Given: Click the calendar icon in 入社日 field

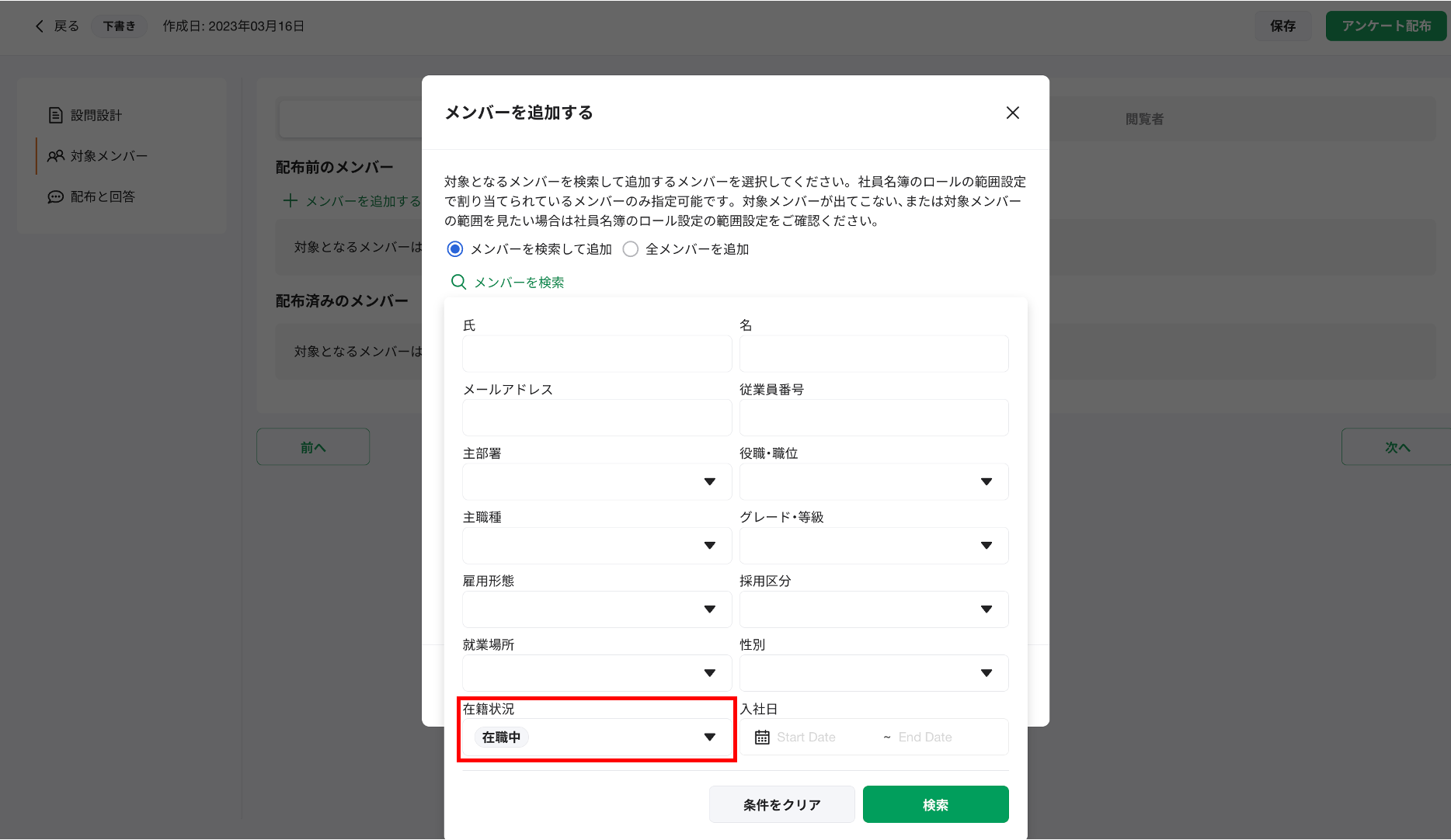Looking at the screenshot, I should tap(762, 737).
